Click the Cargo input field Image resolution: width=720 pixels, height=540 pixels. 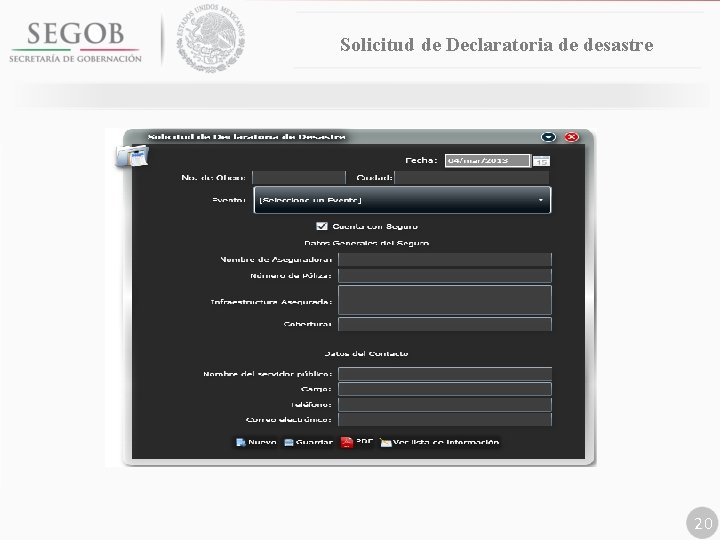445,389
